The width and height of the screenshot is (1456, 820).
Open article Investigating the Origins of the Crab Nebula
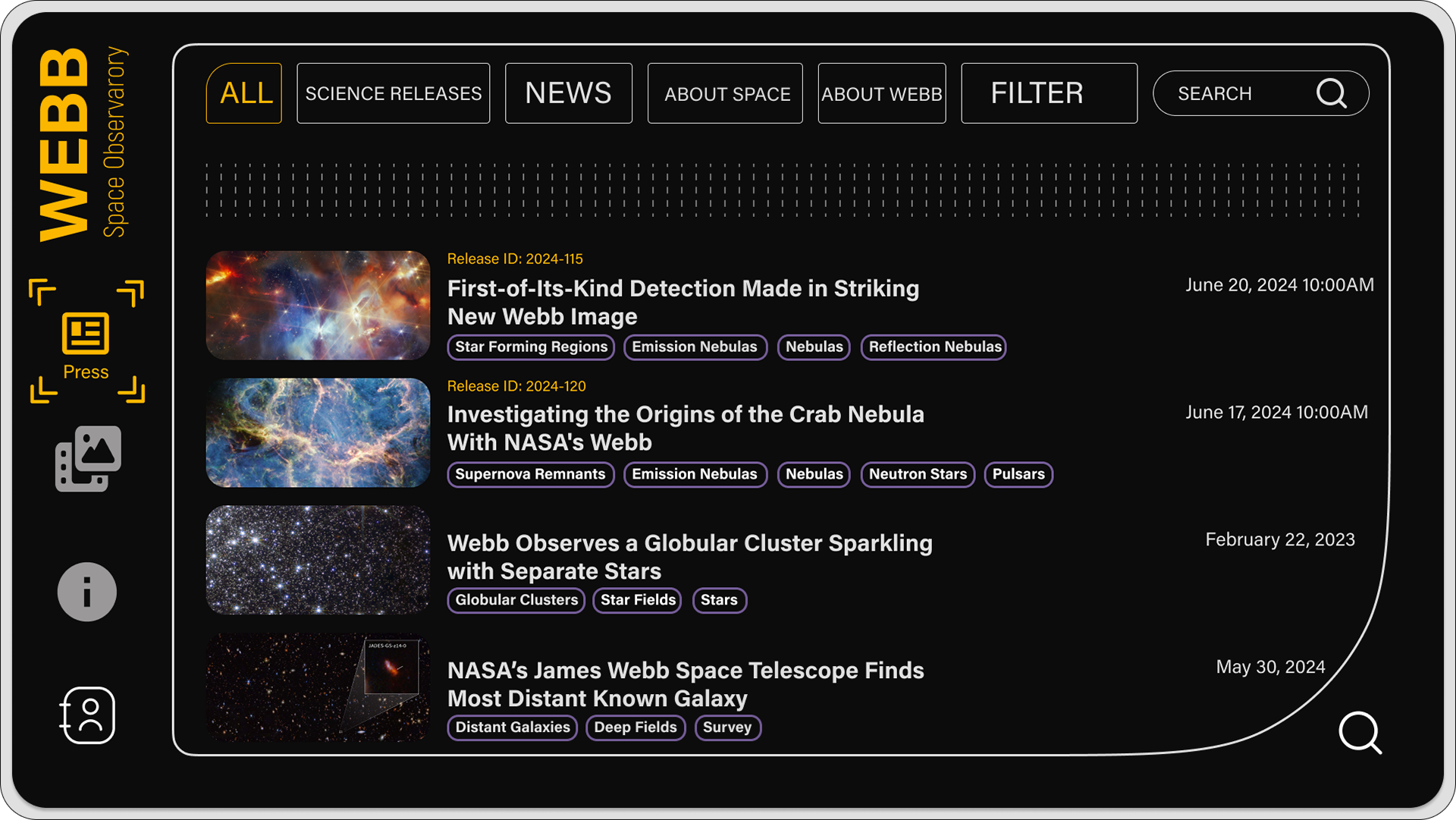[x=686, y=428]
